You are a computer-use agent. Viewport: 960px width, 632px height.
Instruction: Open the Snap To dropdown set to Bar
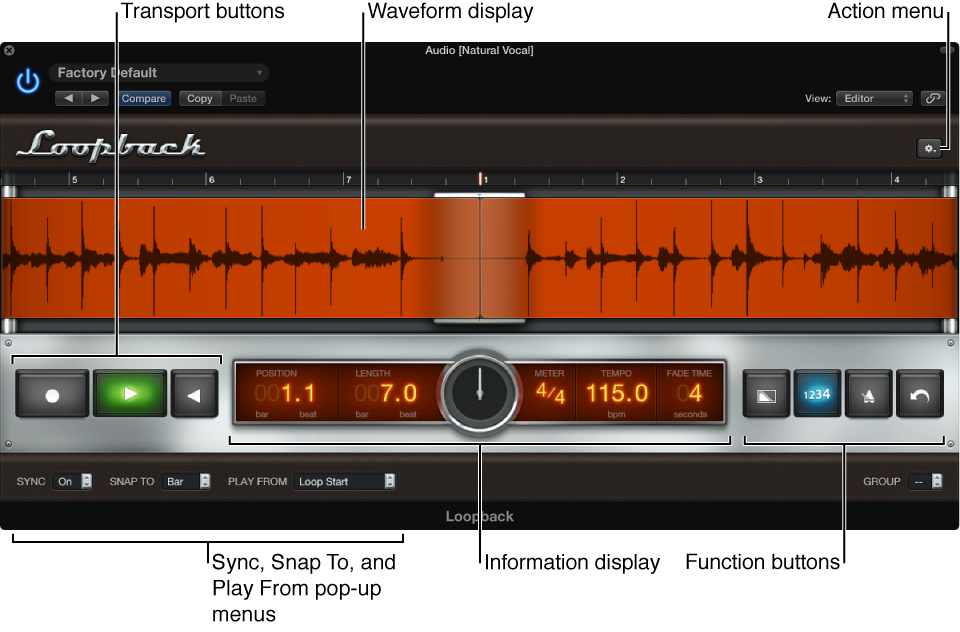coord(186,481)
